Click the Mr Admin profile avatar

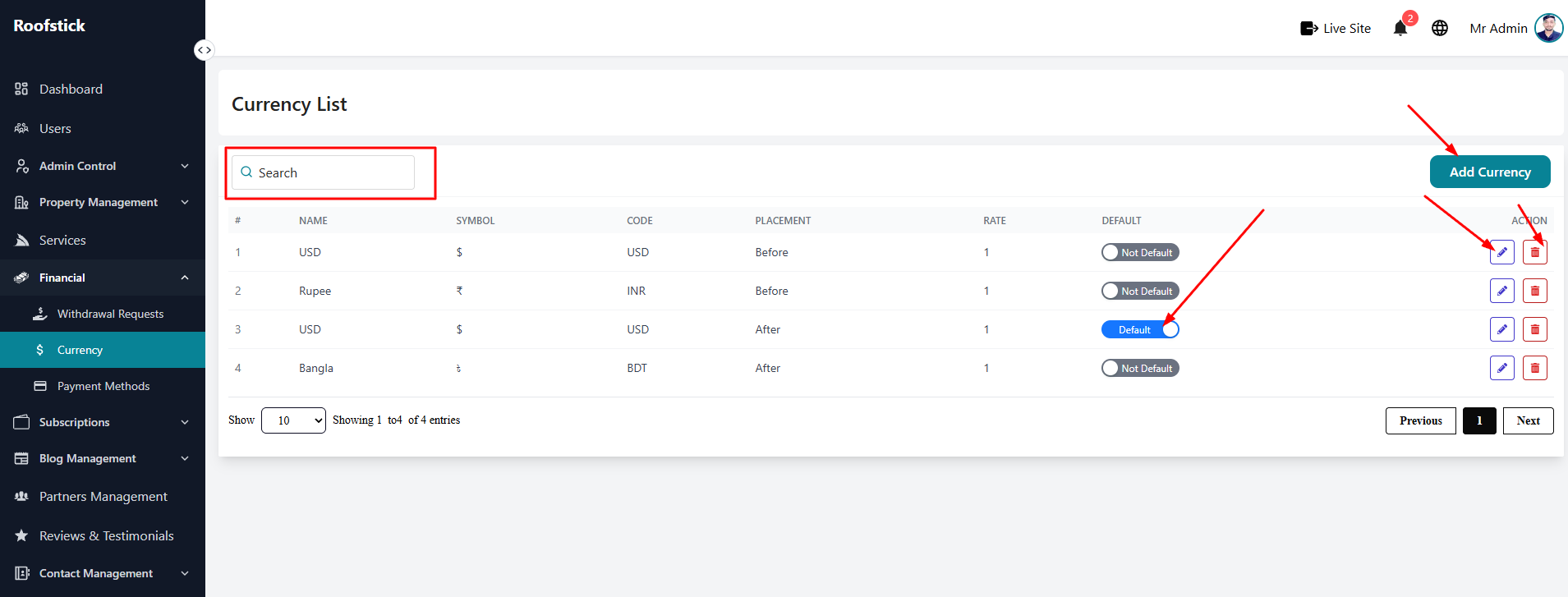tap(1549, 28)
